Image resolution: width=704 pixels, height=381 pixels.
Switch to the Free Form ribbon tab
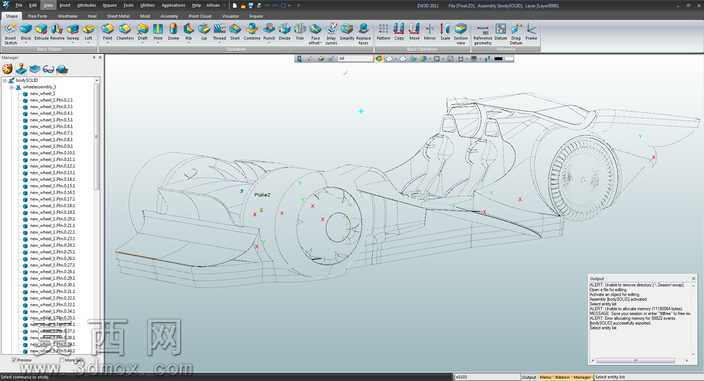coord(38,16)
